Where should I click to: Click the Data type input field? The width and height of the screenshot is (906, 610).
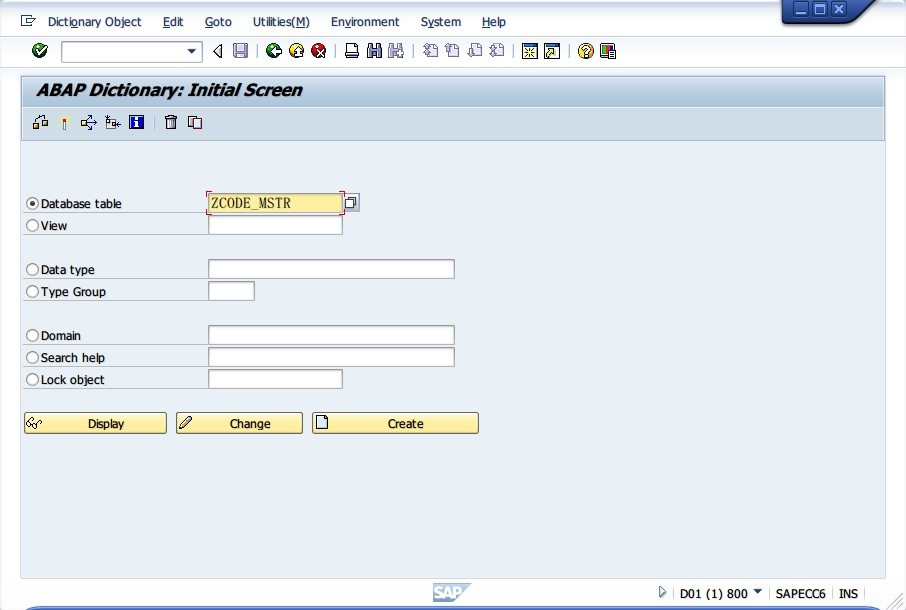tap(331, 269)
